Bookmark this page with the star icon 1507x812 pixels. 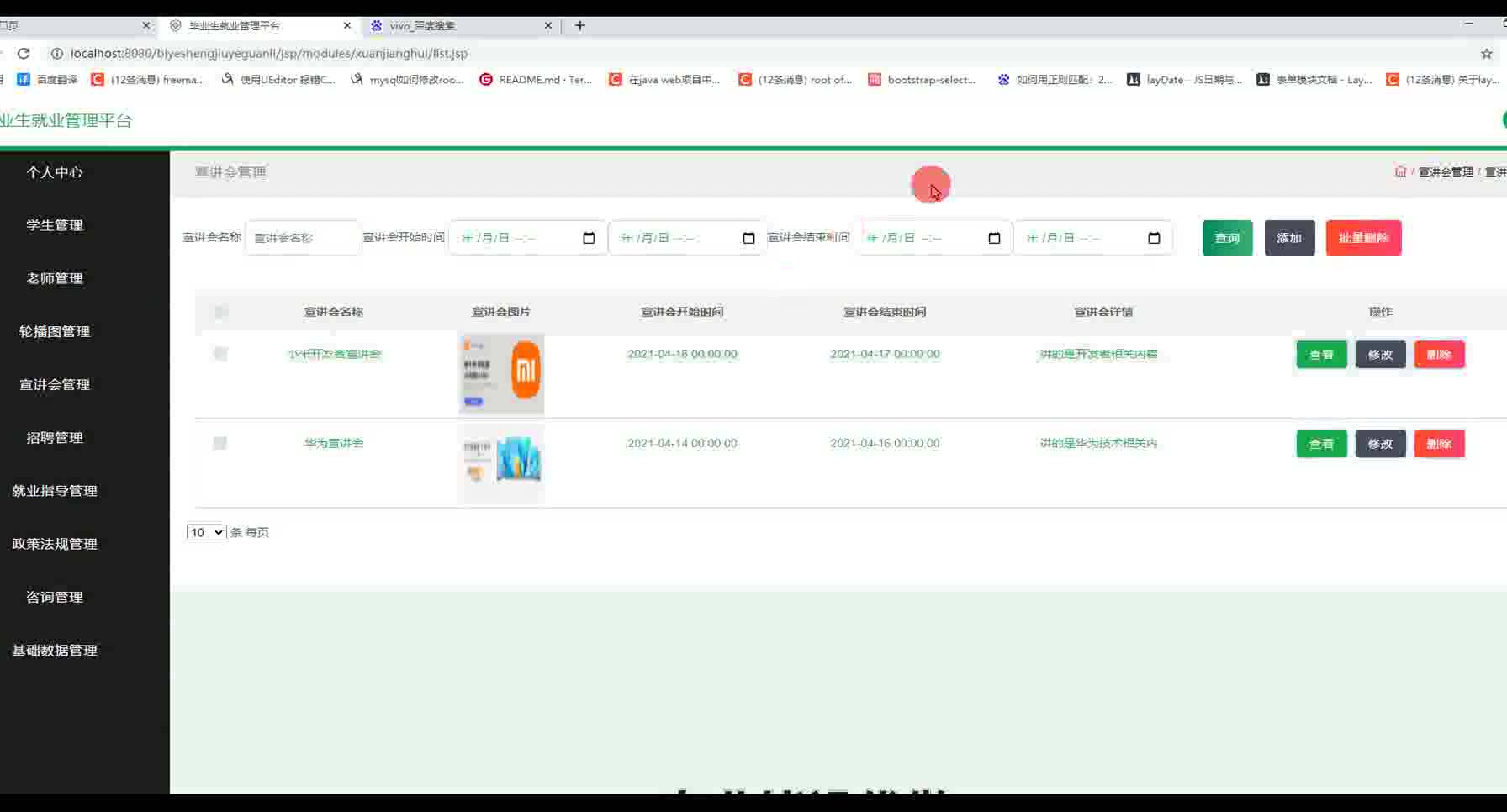click(1486, 53)
